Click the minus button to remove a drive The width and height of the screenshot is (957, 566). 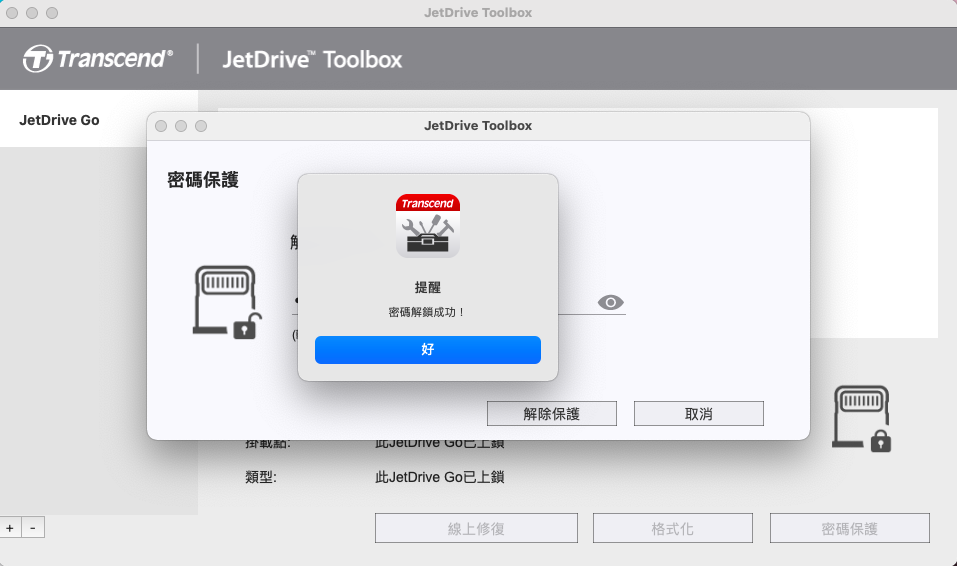(33, 528)
